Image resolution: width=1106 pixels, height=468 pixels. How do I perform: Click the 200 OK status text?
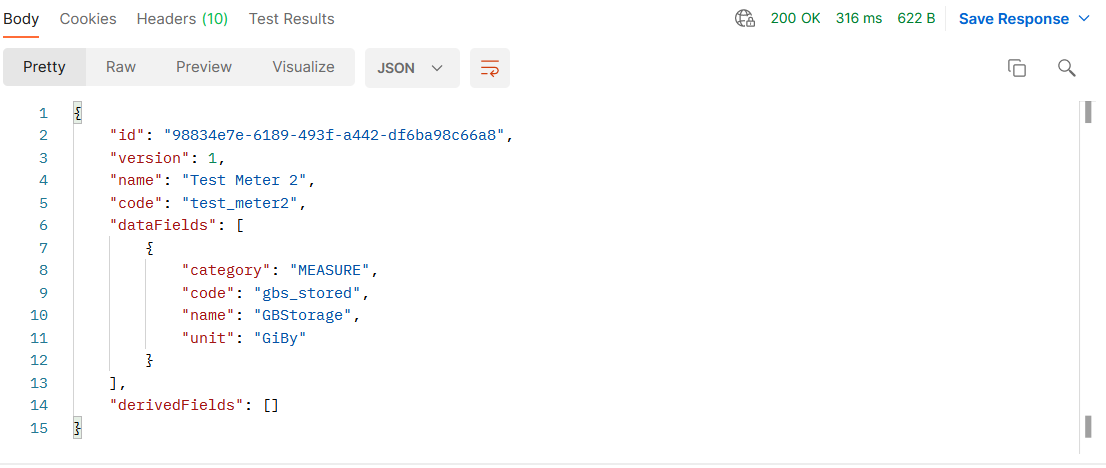[795, 19]
